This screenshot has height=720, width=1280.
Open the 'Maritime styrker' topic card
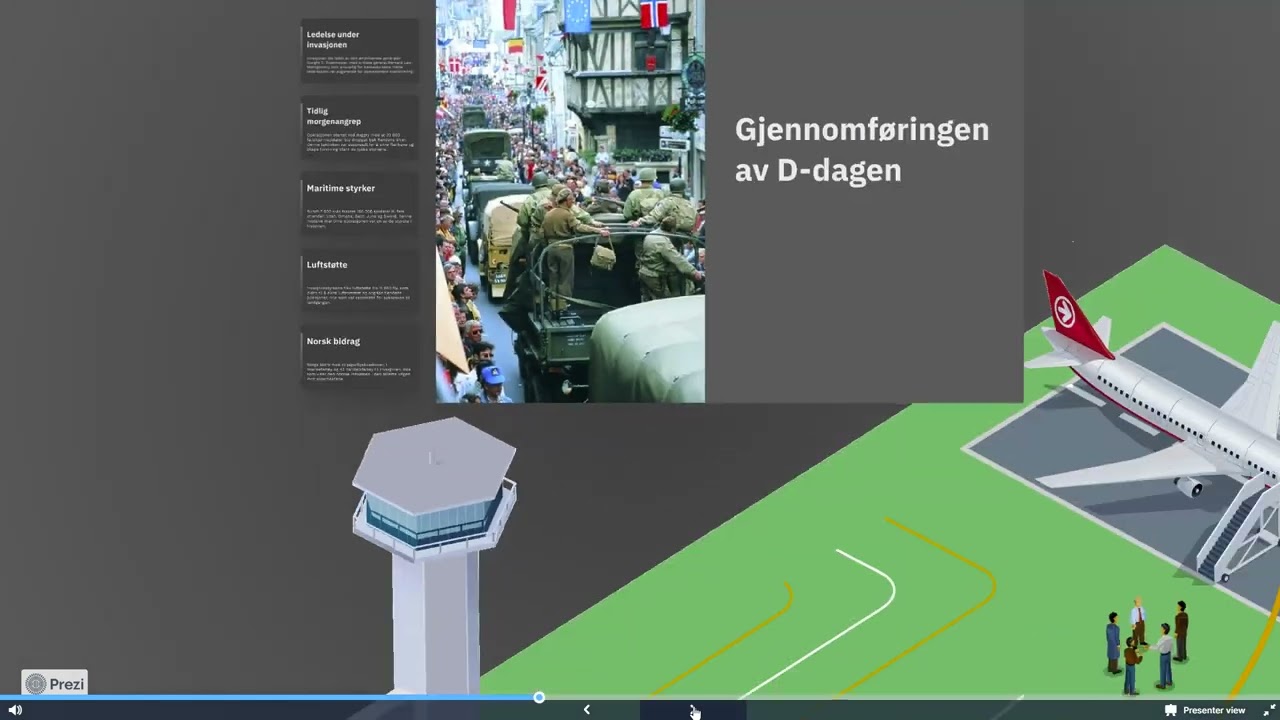pyautogui.click(x=360, y=205)
